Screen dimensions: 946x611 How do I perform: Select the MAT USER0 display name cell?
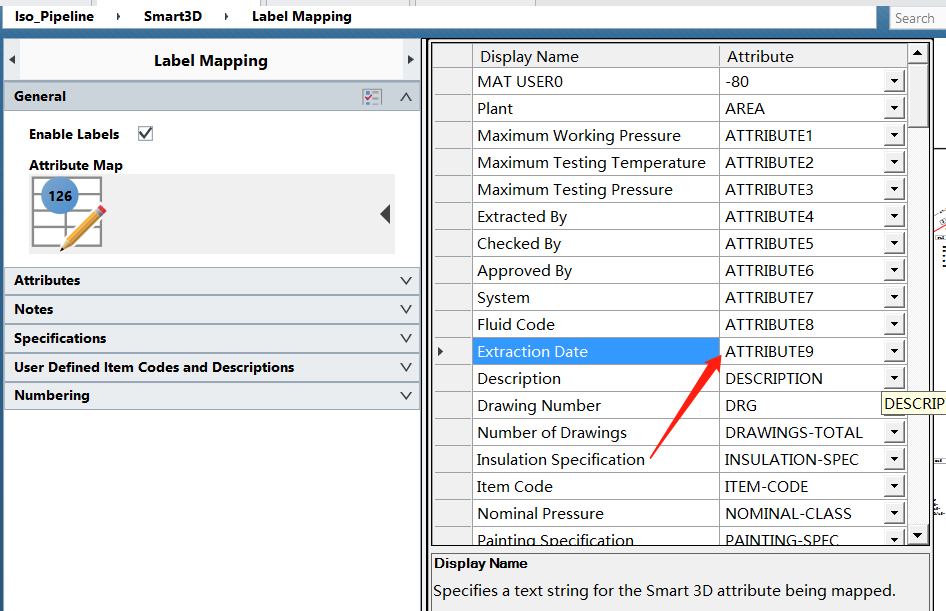[595, 81]
